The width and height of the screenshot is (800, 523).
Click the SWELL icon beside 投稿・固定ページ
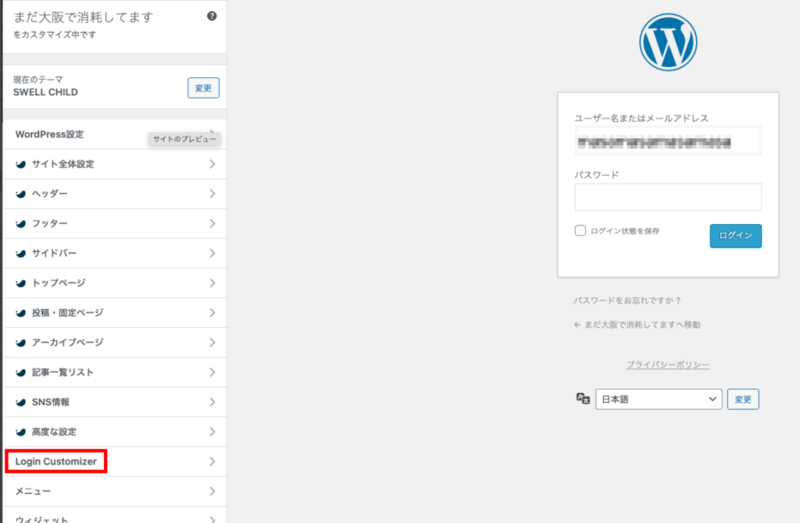(x=20, y=313)
